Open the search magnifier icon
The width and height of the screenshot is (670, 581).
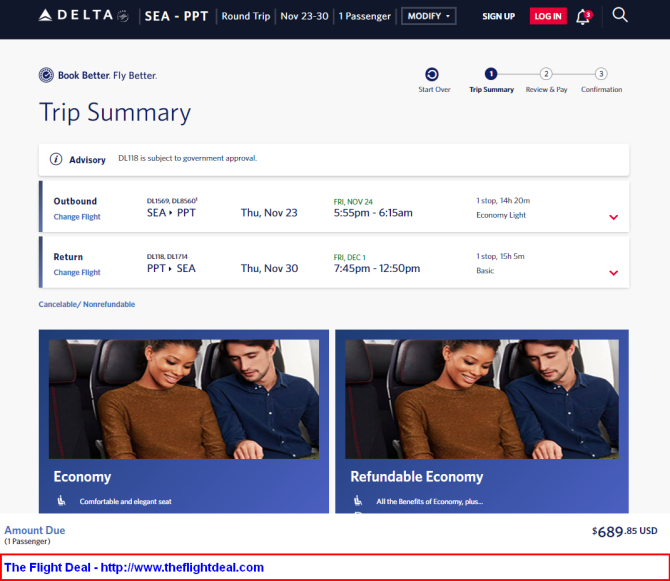pyautogui.click(x=620, y=15)
